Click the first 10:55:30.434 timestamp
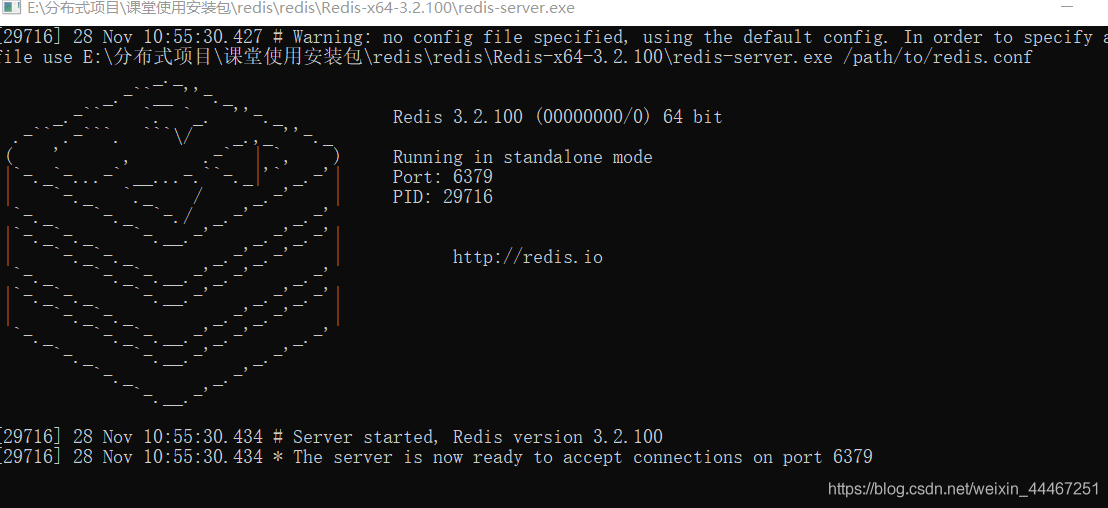Image resolution: width=1108 pixels, height=508 pixels. [x=203, y=437]
